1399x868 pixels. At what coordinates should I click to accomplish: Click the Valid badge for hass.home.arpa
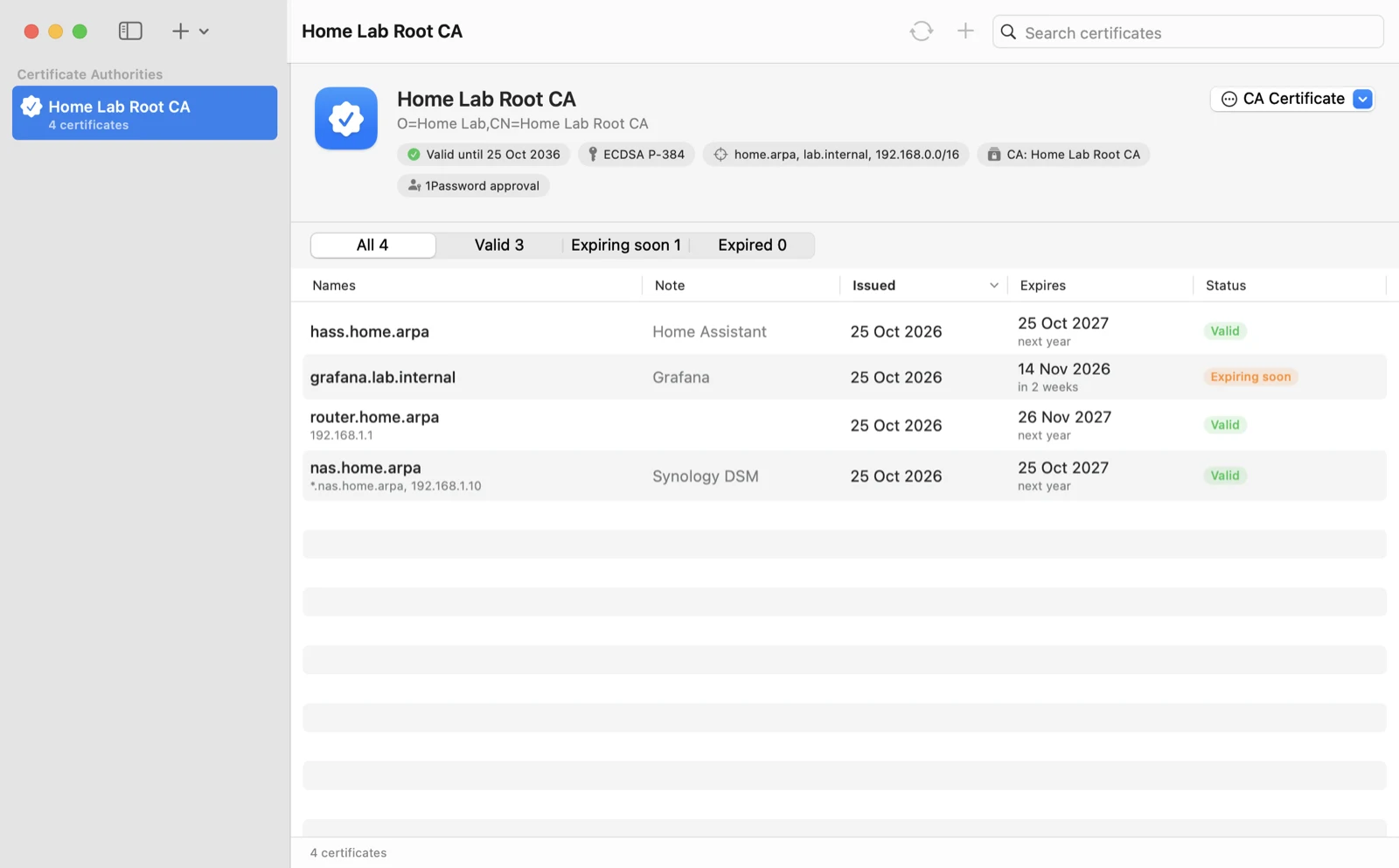pos(1225,331)
